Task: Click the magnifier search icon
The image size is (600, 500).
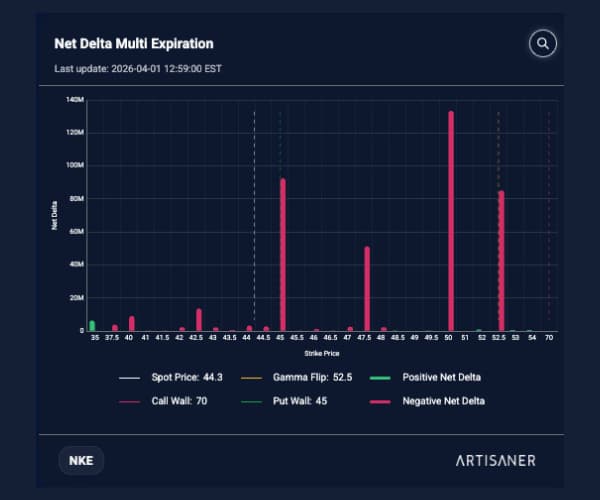Action: click(x=543, y=43)
